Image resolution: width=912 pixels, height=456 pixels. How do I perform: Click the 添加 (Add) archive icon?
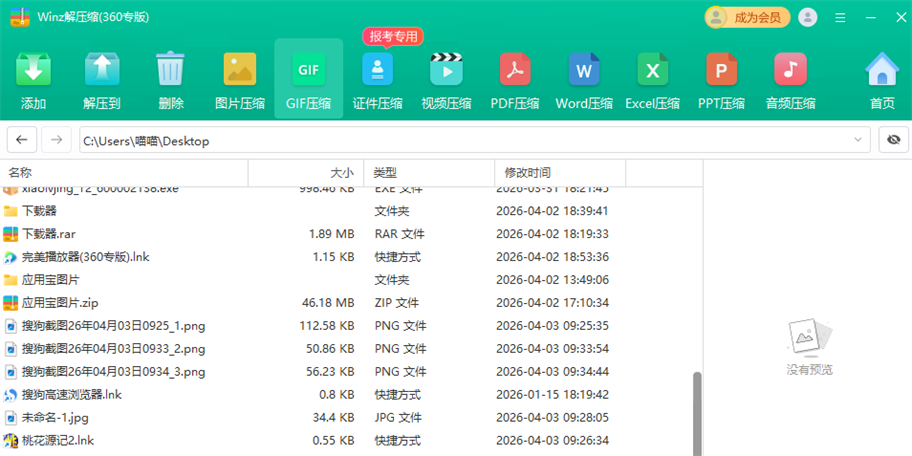[33, 78]
